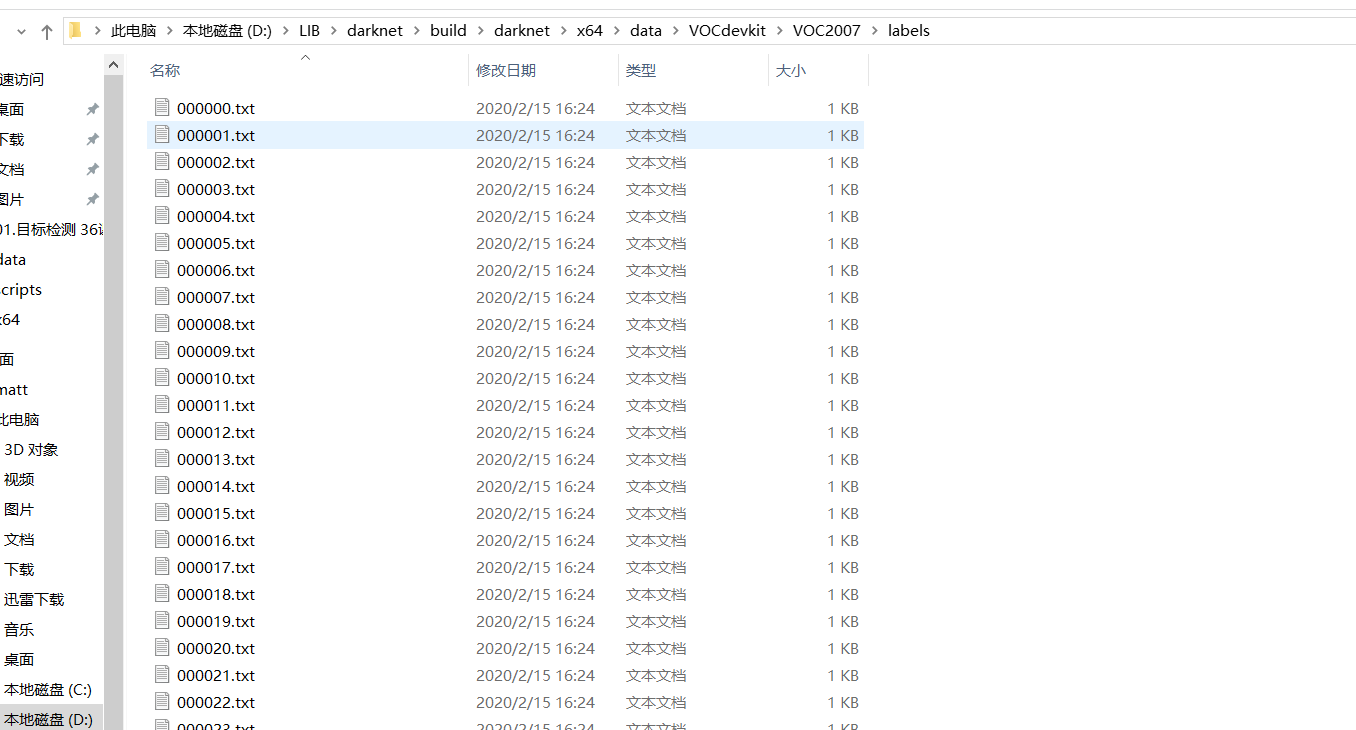Click the 1 KB size of 000016.txt
The width and height of the screenshot is (1356, 730).
click(x=843, y=540)
